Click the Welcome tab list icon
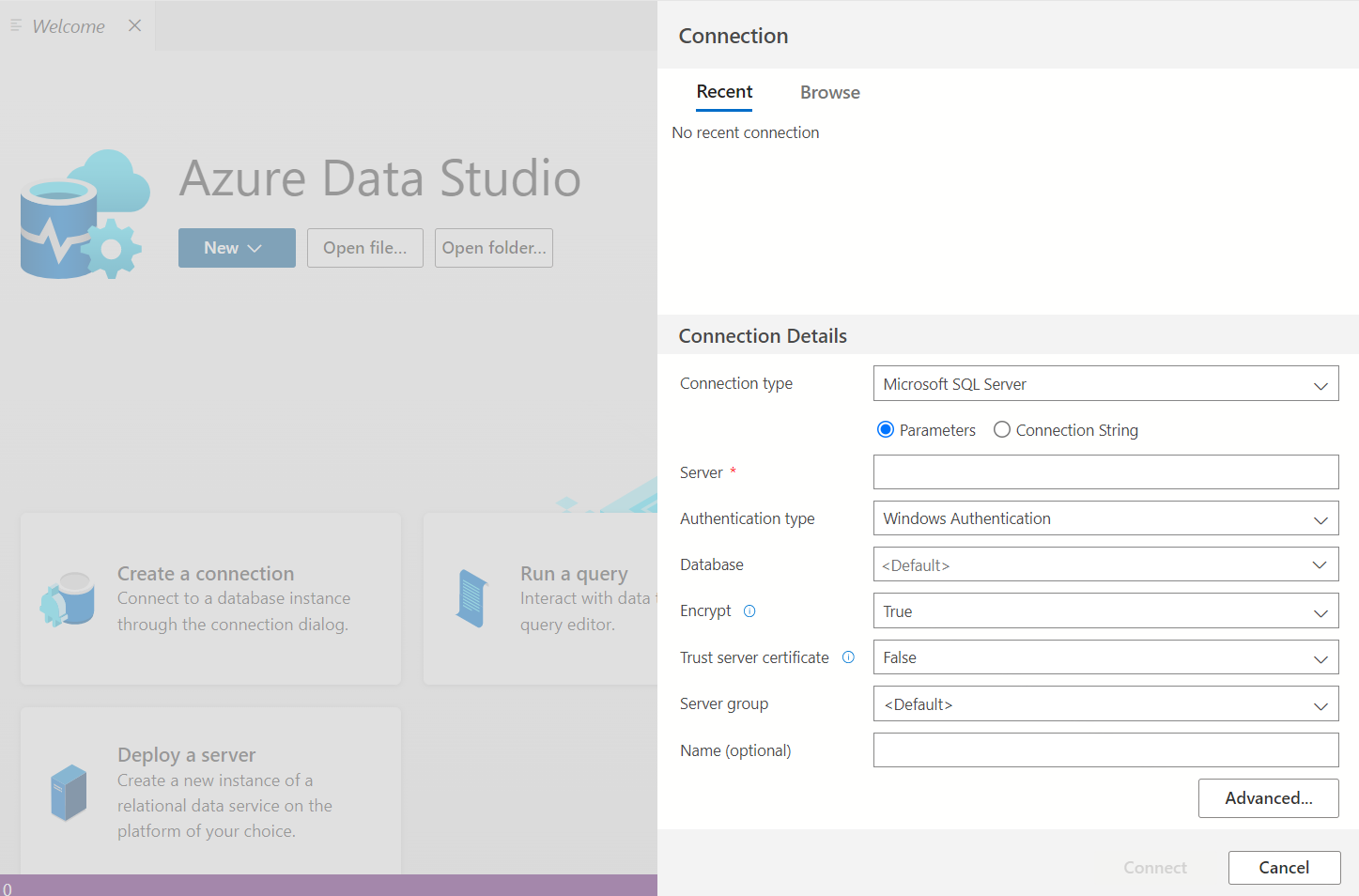The image size is (1359, 896). [x=16, y=25]
